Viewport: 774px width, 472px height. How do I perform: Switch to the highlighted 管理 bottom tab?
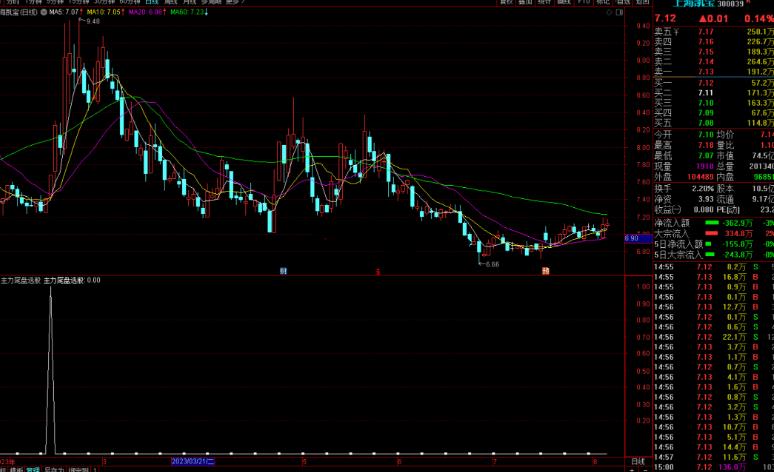33,470
